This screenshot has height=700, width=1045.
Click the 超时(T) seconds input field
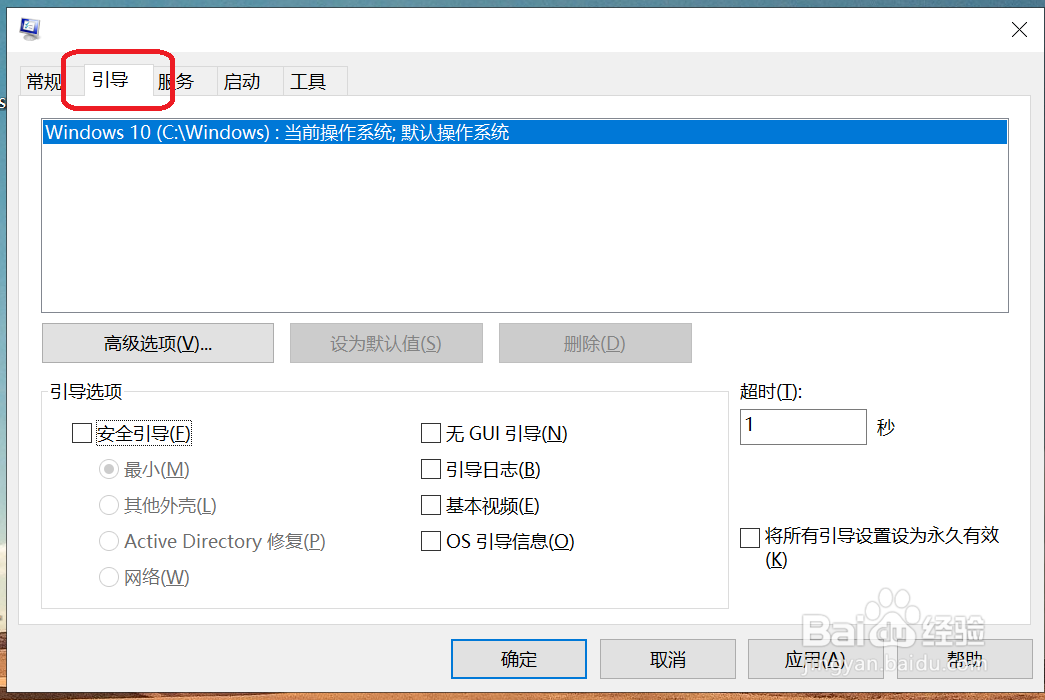click(x=802, y=427)
